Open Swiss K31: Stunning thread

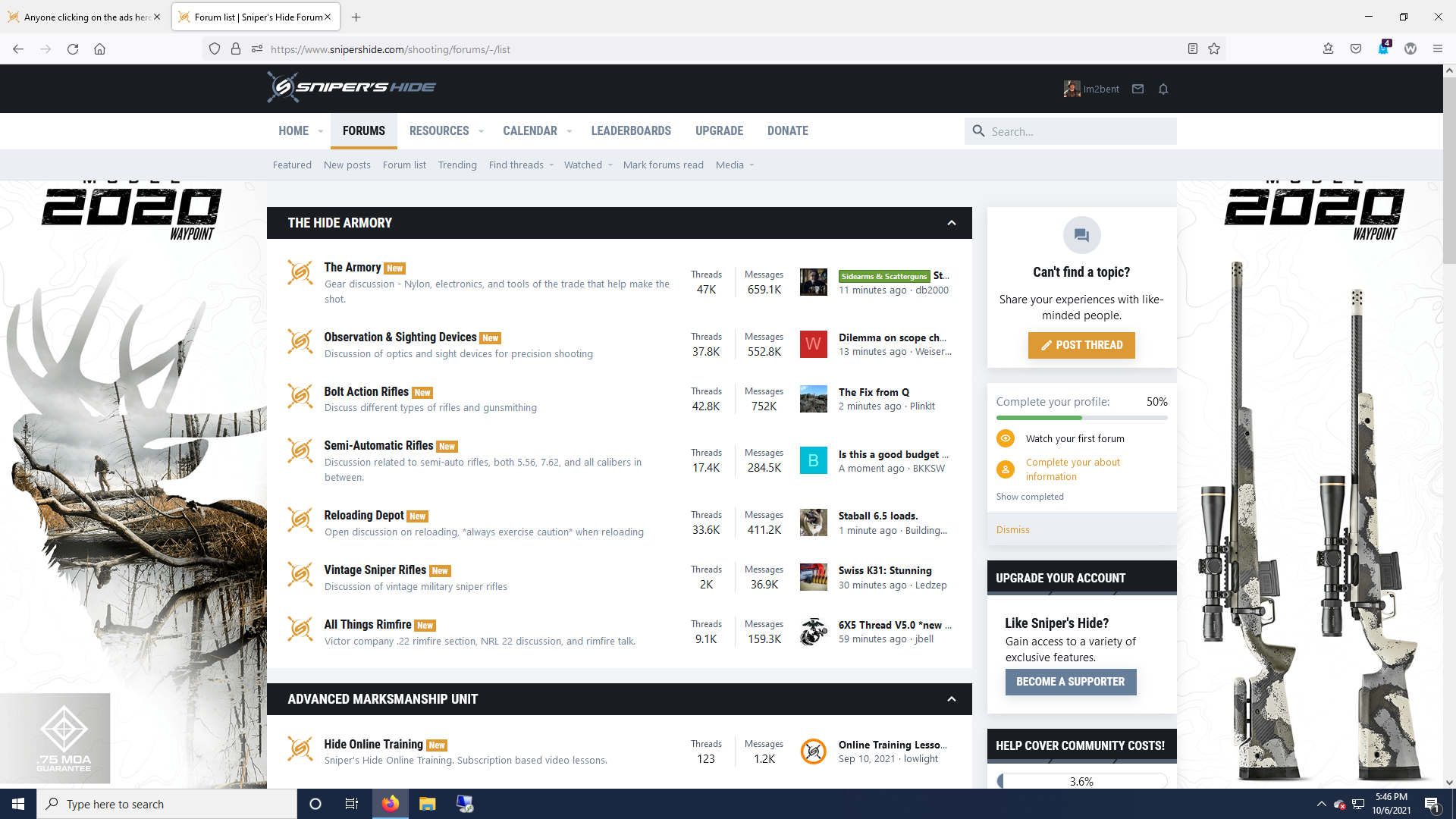tap(885, 570)
